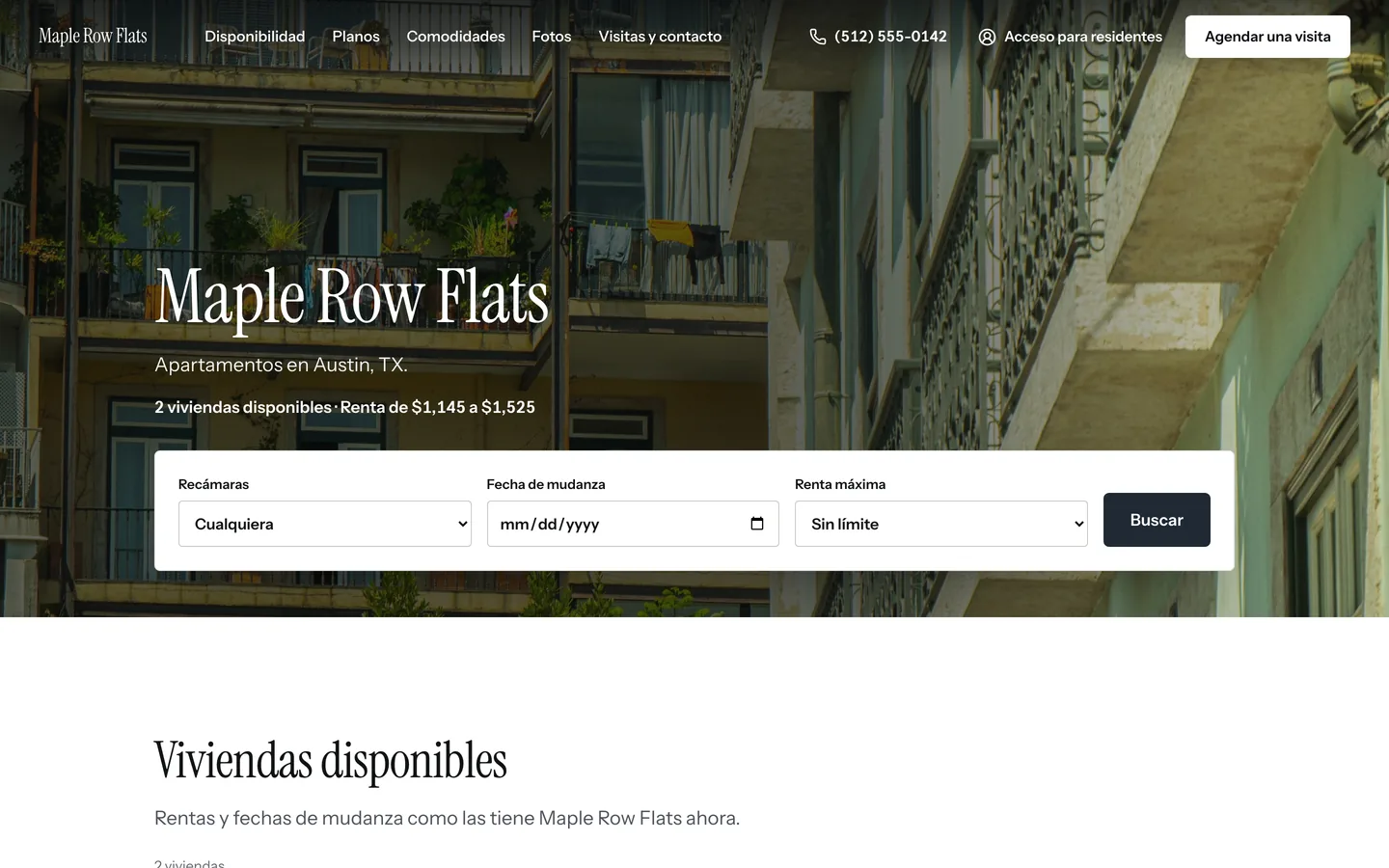The height and width of the screenshot is (868, 1389).
Task: Click the Recámaras label
Action: click(213, 484)
